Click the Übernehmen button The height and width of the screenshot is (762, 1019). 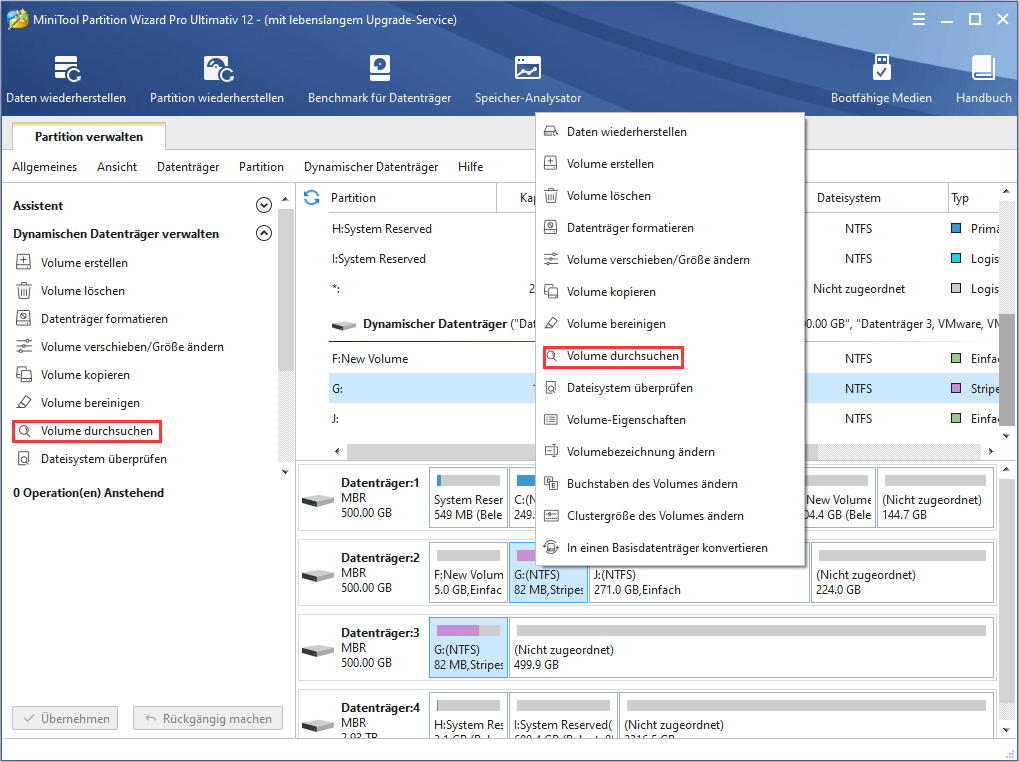tap(65, 718)
